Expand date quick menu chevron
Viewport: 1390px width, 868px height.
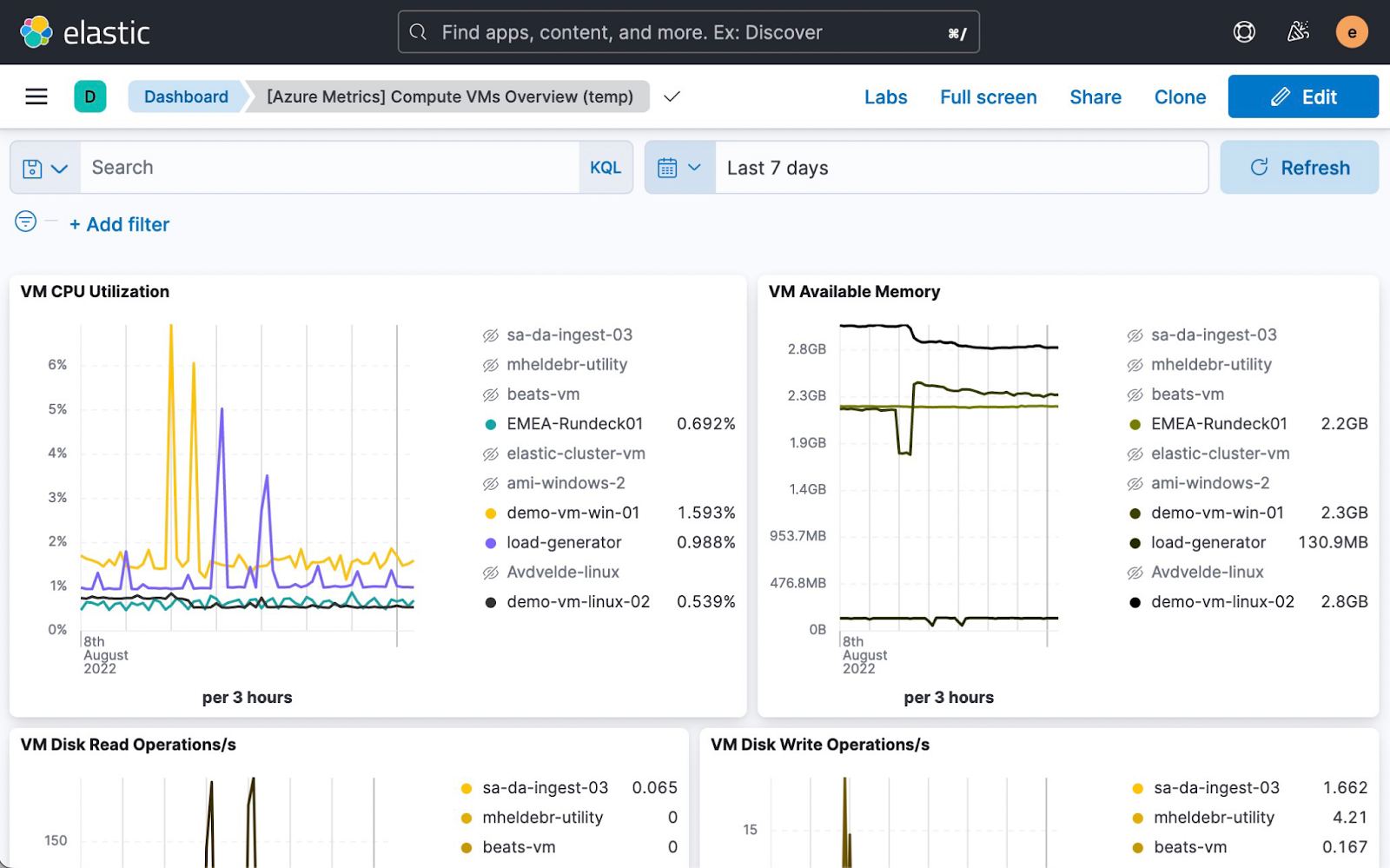coord(694,167)
